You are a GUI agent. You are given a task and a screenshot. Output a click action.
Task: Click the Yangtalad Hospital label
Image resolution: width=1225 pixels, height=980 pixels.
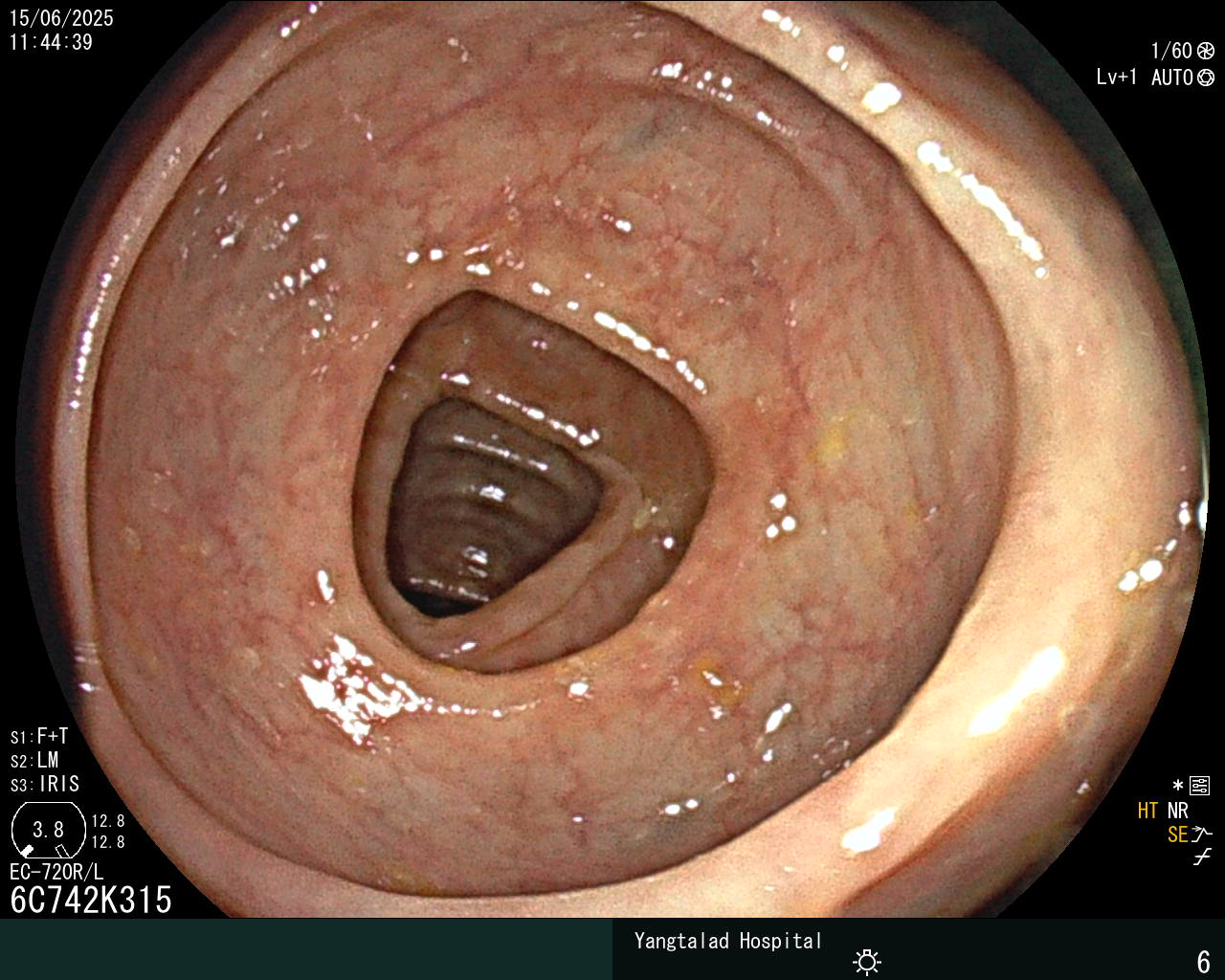tap(728, 941)
